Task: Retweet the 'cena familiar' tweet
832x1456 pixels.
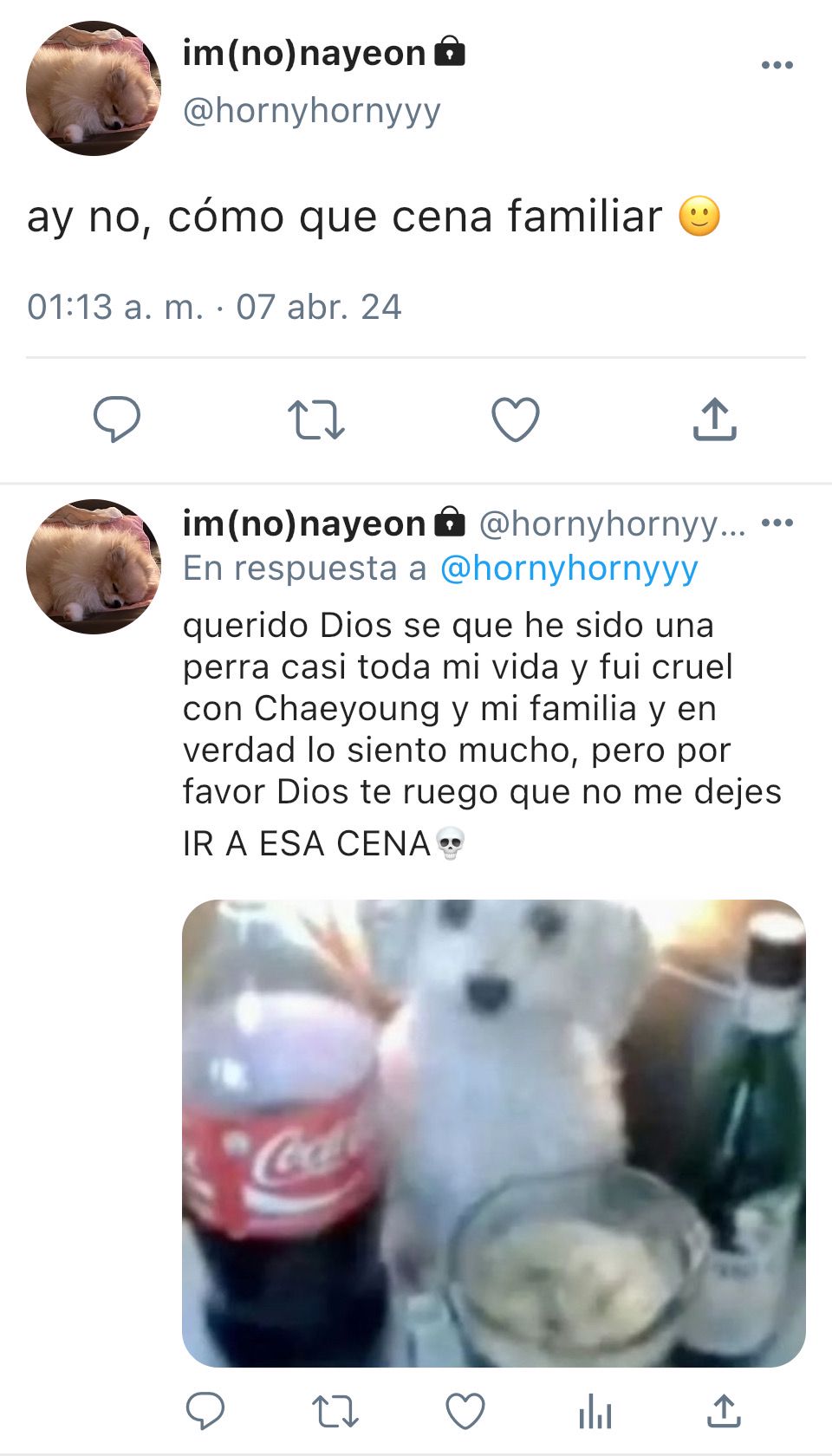Action: (x=316, y=419)
